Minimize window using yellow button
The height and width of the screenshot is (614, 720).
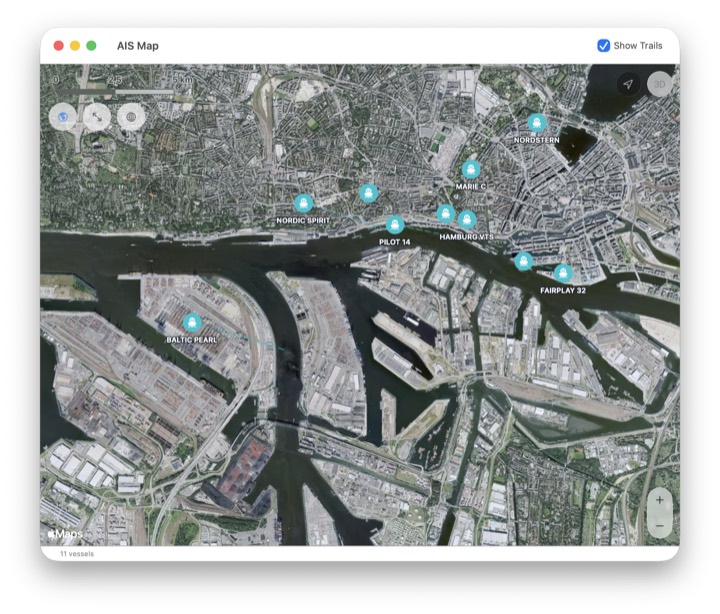(75, 45)
